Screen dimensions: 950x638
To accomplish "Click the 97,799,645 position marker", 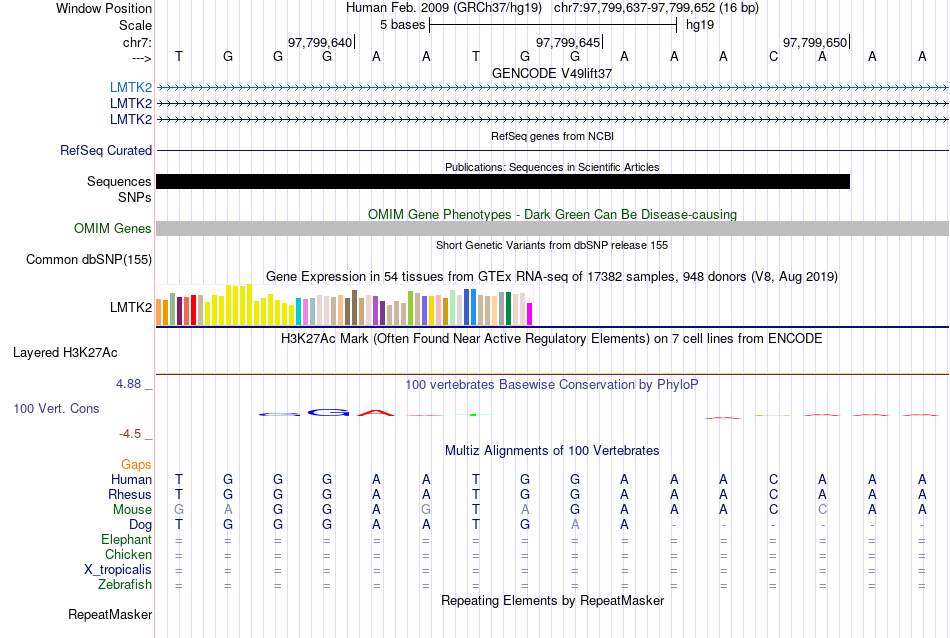I will coord(568,42).
